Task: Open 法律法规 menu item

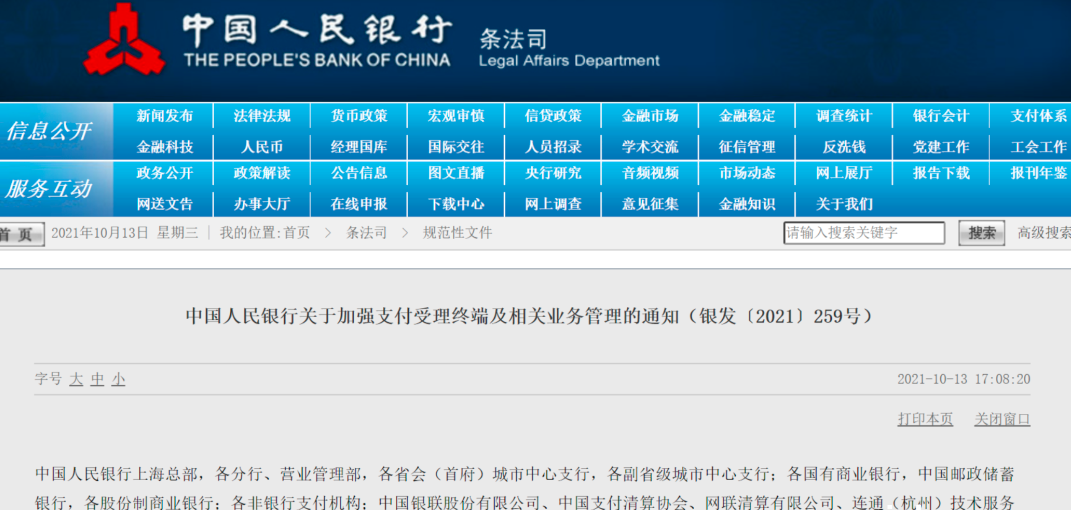Action: tap(262, 116)
